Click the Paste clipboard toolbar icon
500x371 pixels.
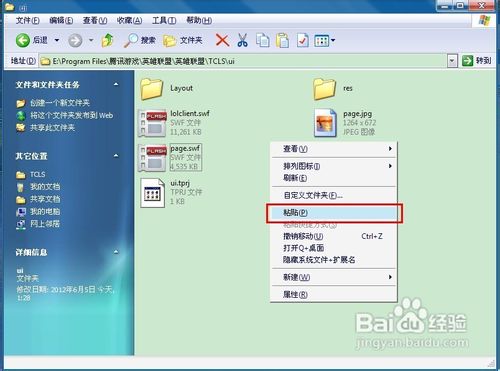282,40
